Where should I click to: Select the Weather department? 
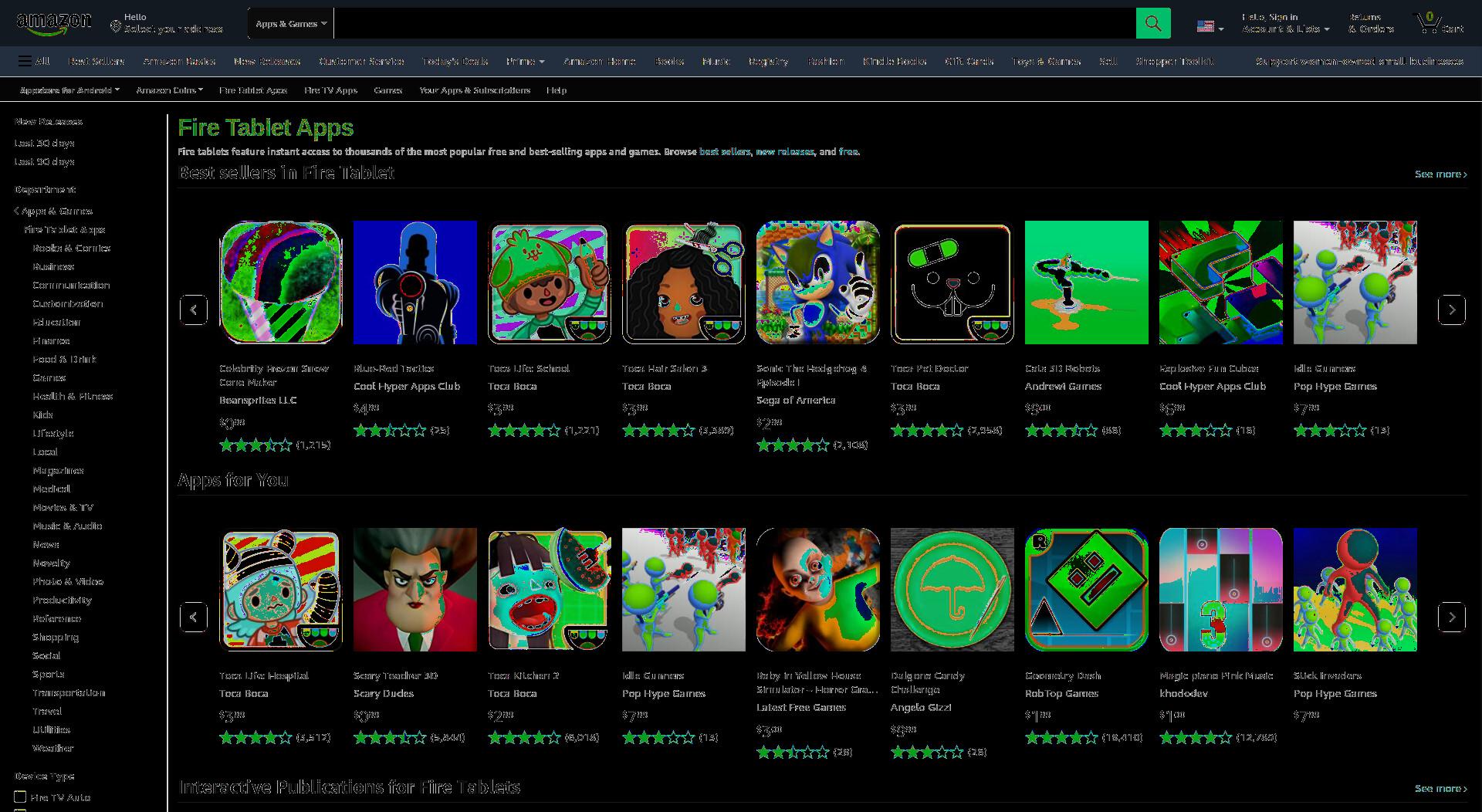click(x=52, y=748)
